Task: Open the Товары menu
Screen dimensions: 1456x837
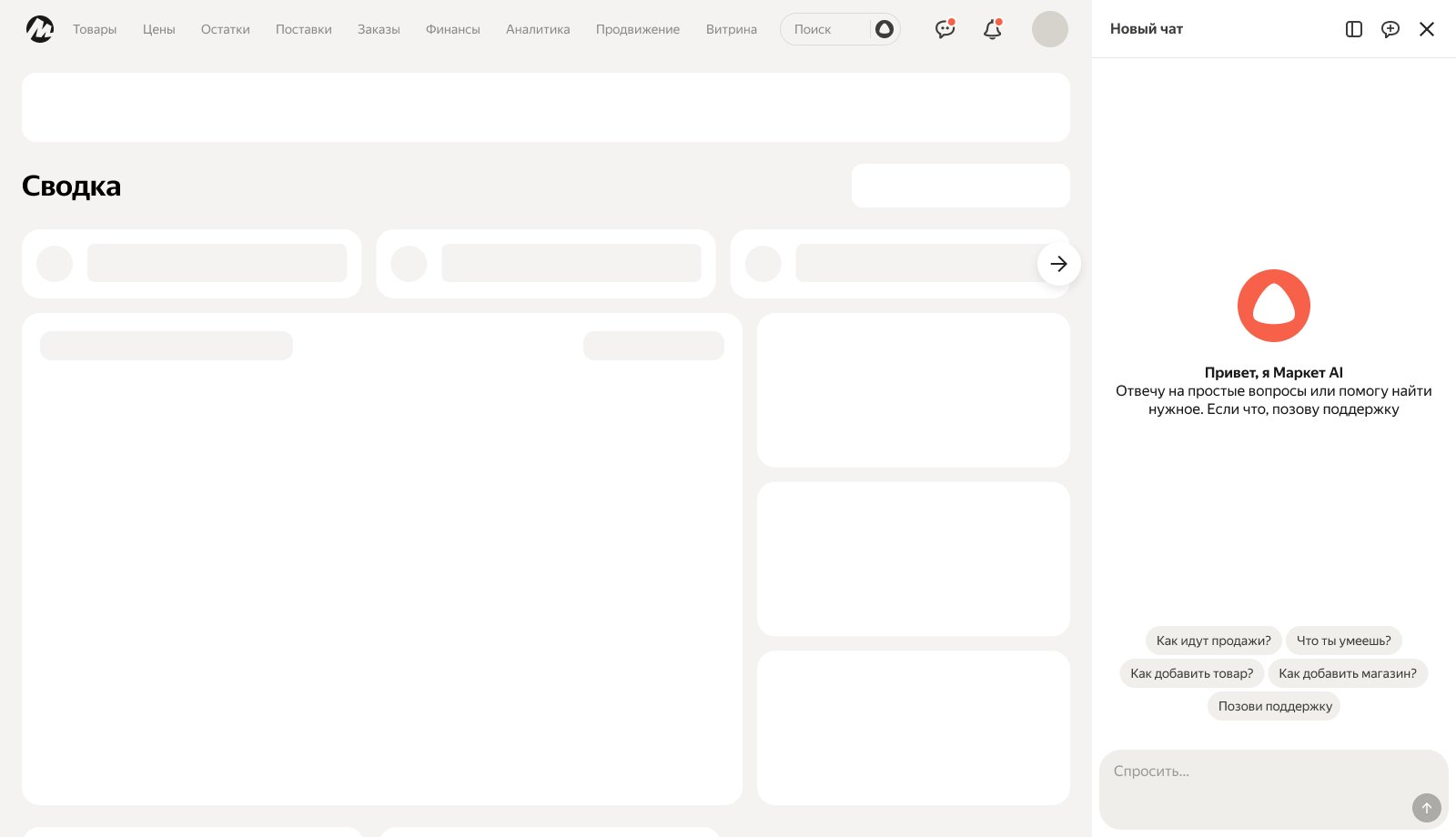Action: 95,29
